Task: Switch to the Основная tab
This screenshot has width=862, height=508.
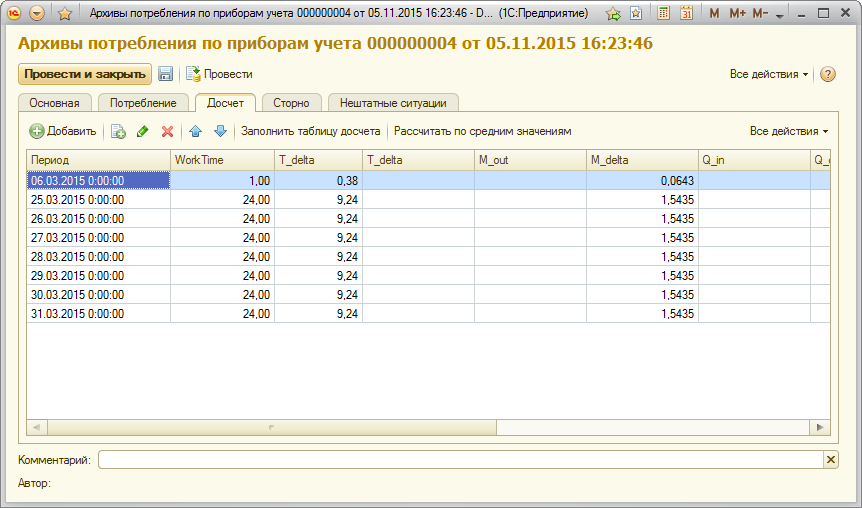Action: tap(54, 103)
